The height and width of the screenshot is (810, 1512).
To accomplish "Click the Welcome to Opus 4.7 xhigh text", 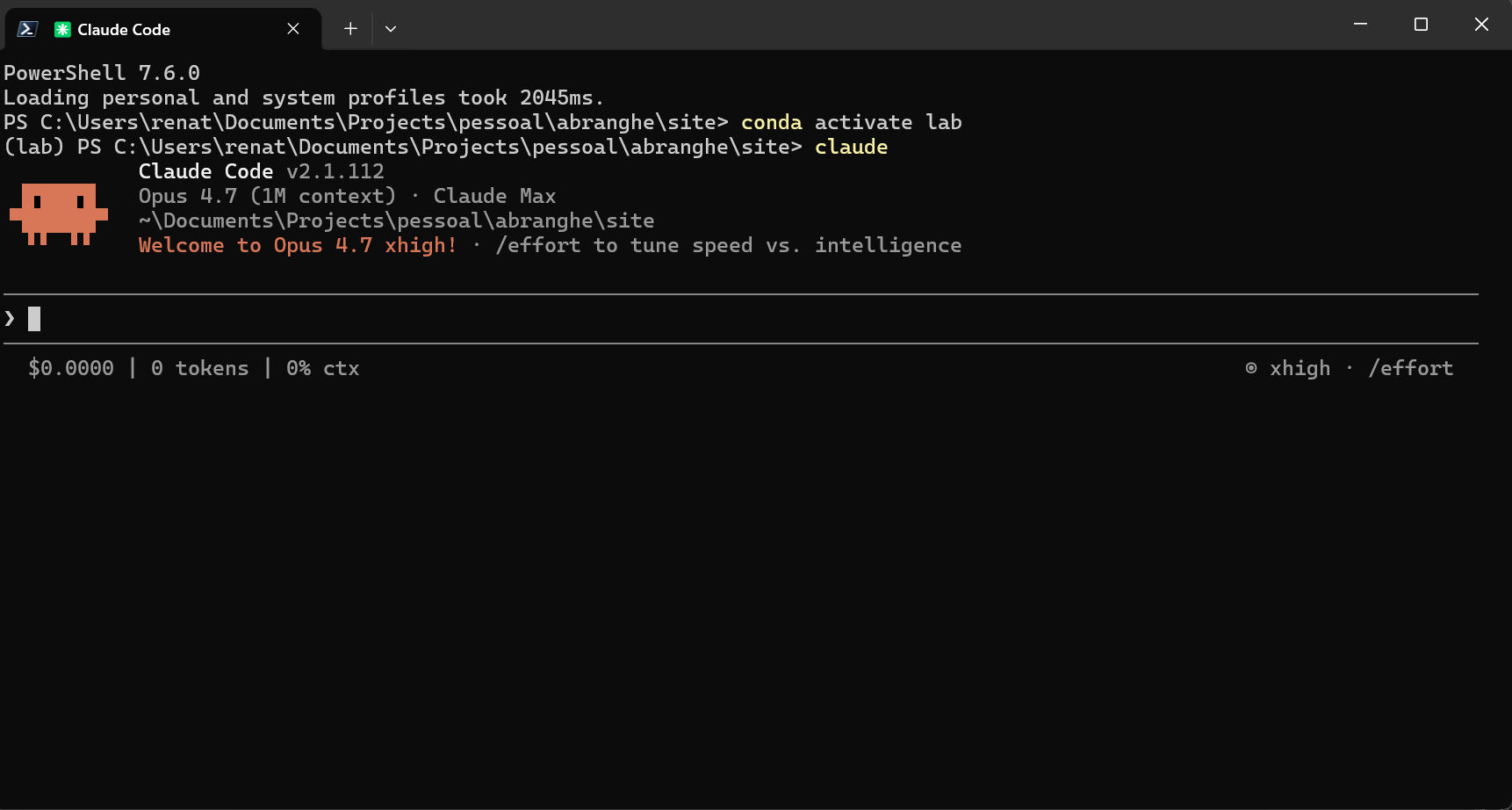I will pyautogui.click(x=296, y=245).
